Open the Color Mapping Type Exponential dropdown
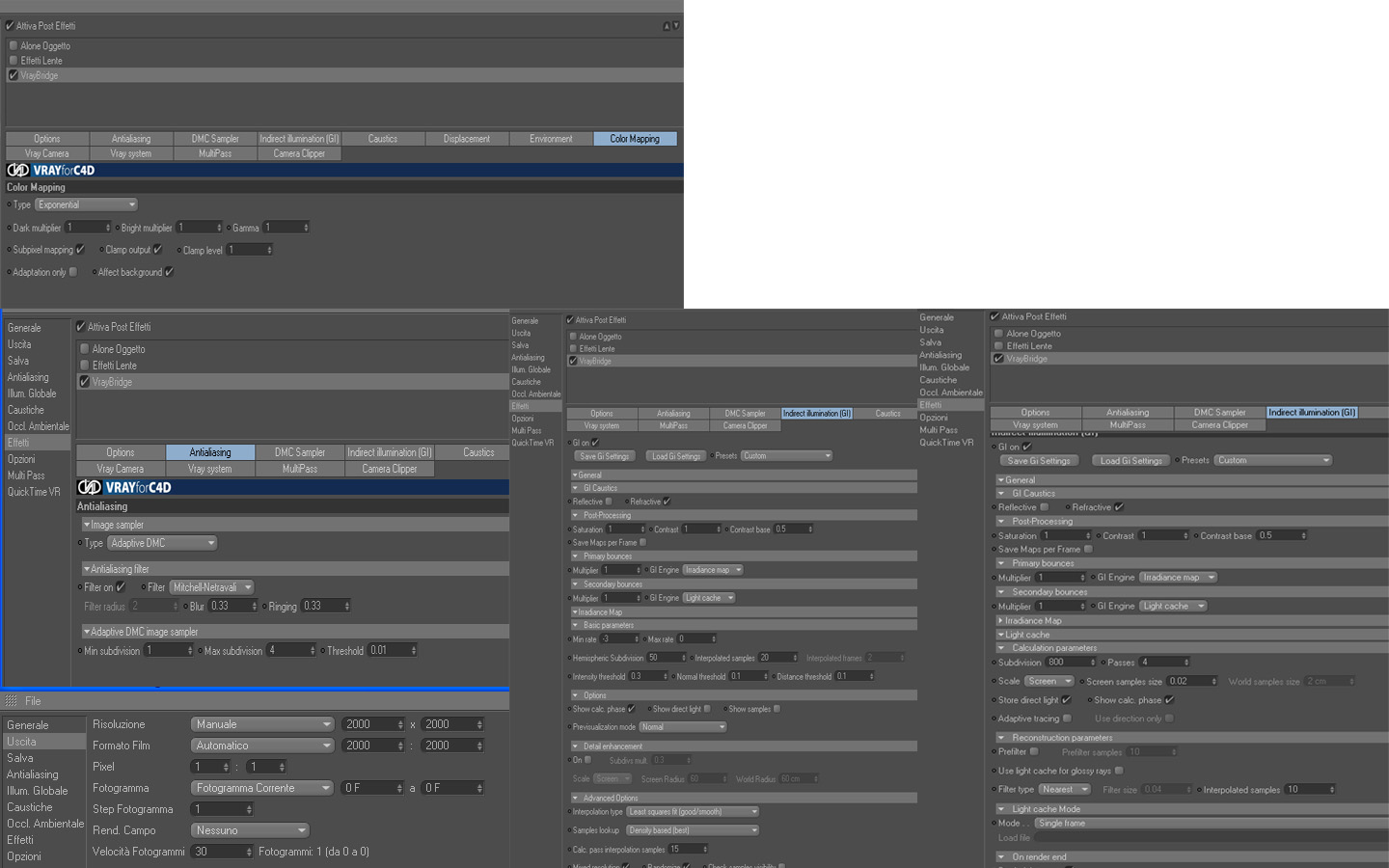Screen dimensions: 1389x868 coord(87,204)
